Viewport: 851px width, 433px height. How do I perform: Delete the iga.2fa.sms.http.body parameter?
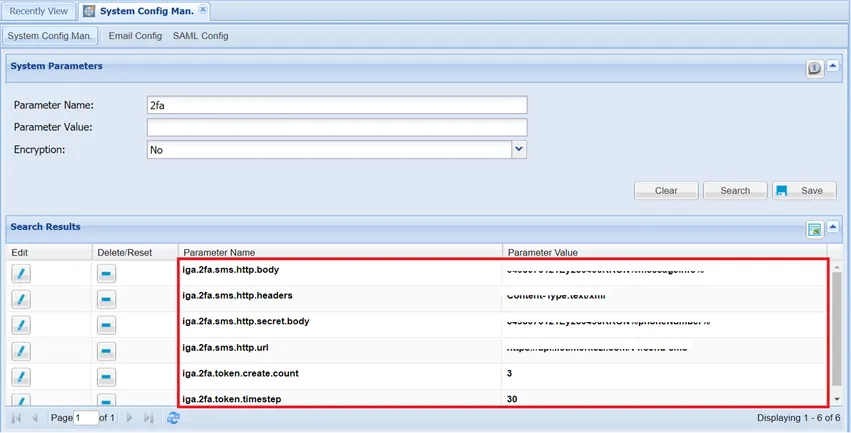coord(106,273)
